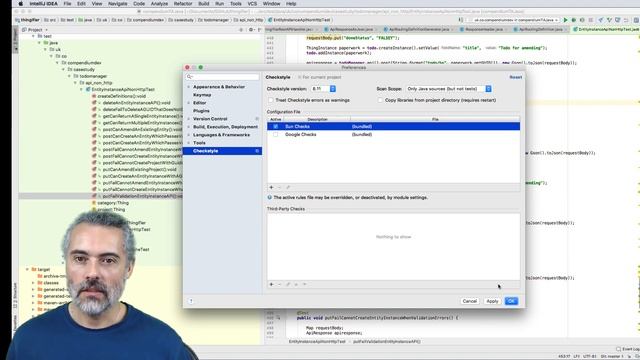Viewport: 640px width, 360px height.
Task: Open the File menu
Action: (x=67, y=4)
